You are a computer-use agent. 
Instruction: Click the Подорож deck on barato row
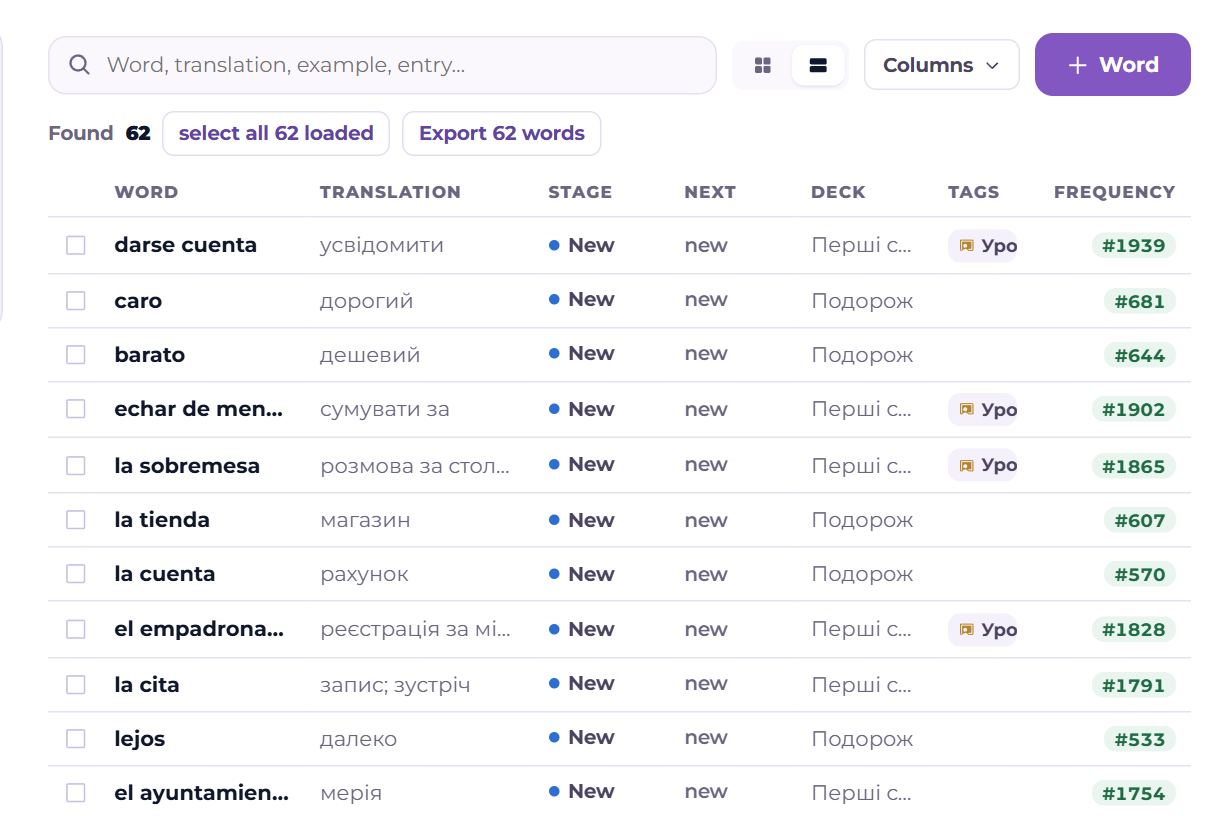coord(862,355)
